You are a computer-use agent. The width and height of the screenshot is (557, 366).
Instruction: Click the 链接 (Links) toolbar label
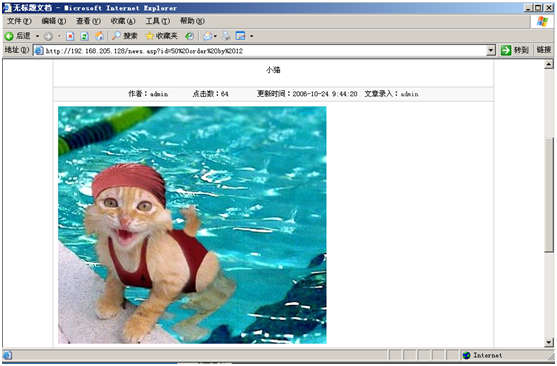pos(544,50)
